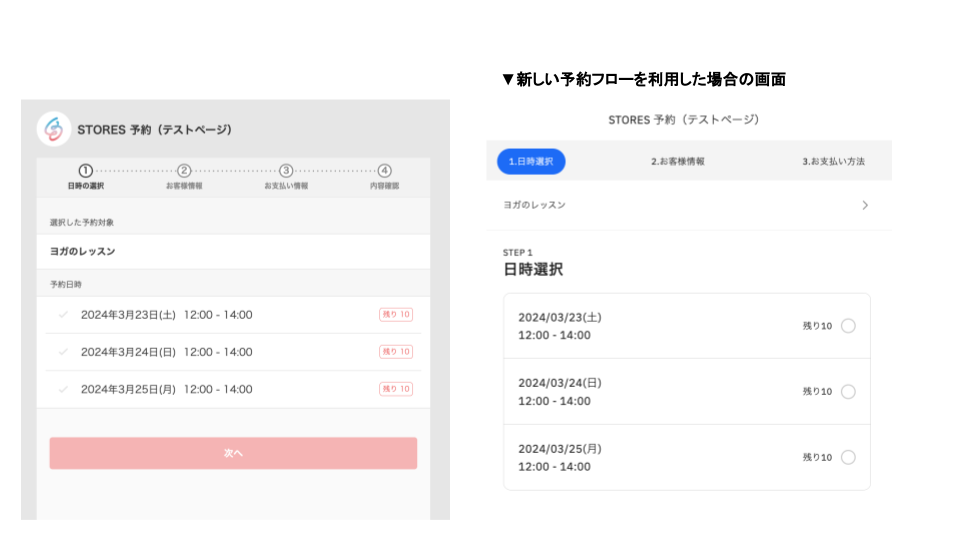Click STORES 予約 title in new flow header
This screenshot has width=960, height=540.
683,120
